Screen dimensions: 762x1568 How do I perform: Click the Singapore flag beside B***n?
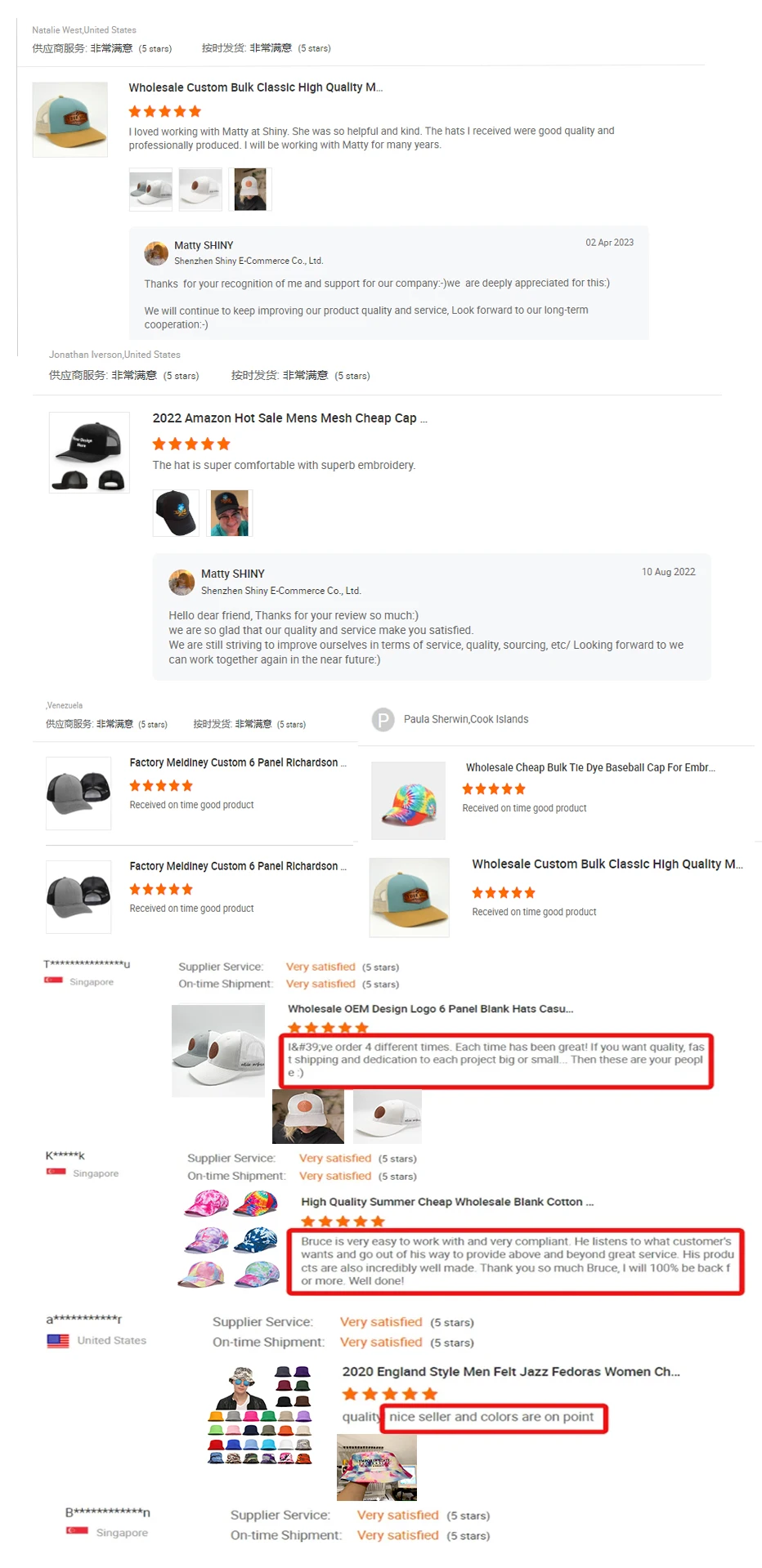(77, 1530)
